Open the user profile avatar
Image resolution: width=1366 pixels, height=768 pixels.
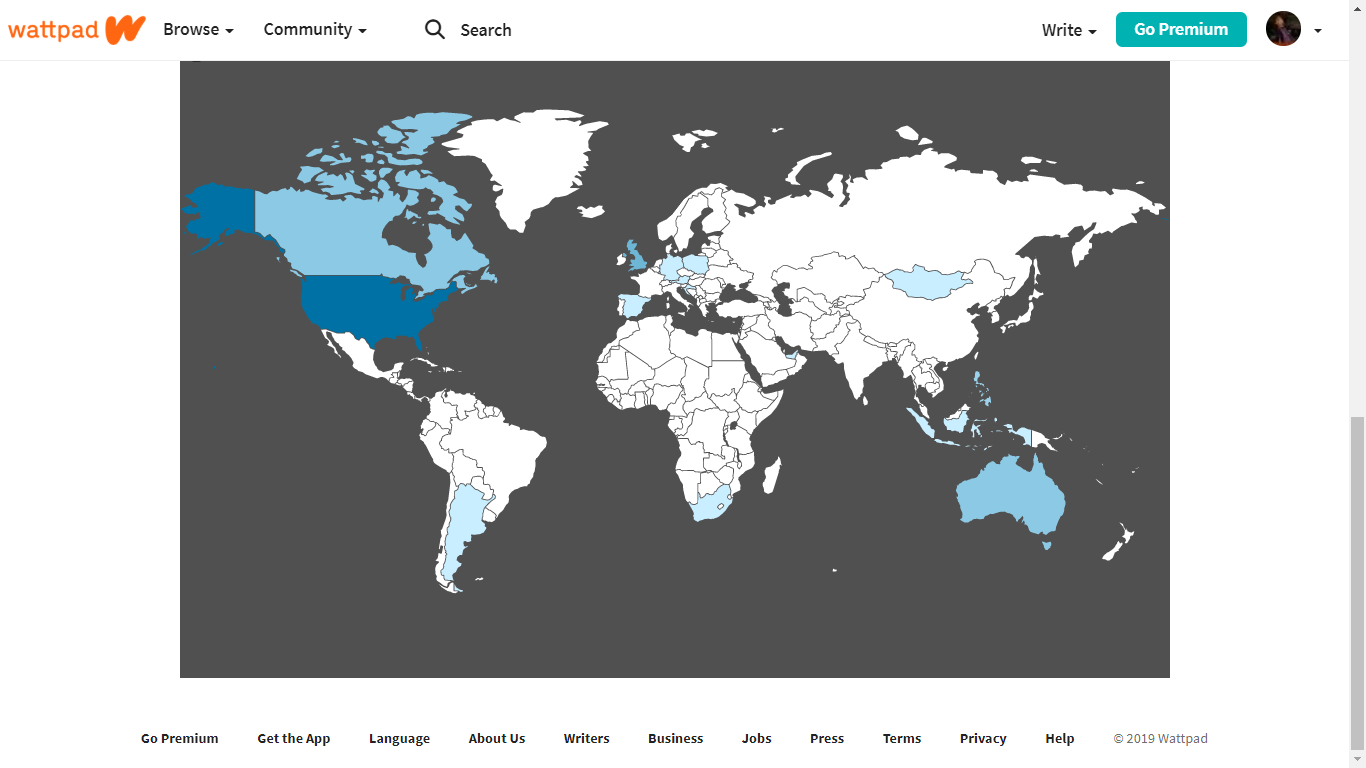1283,29
